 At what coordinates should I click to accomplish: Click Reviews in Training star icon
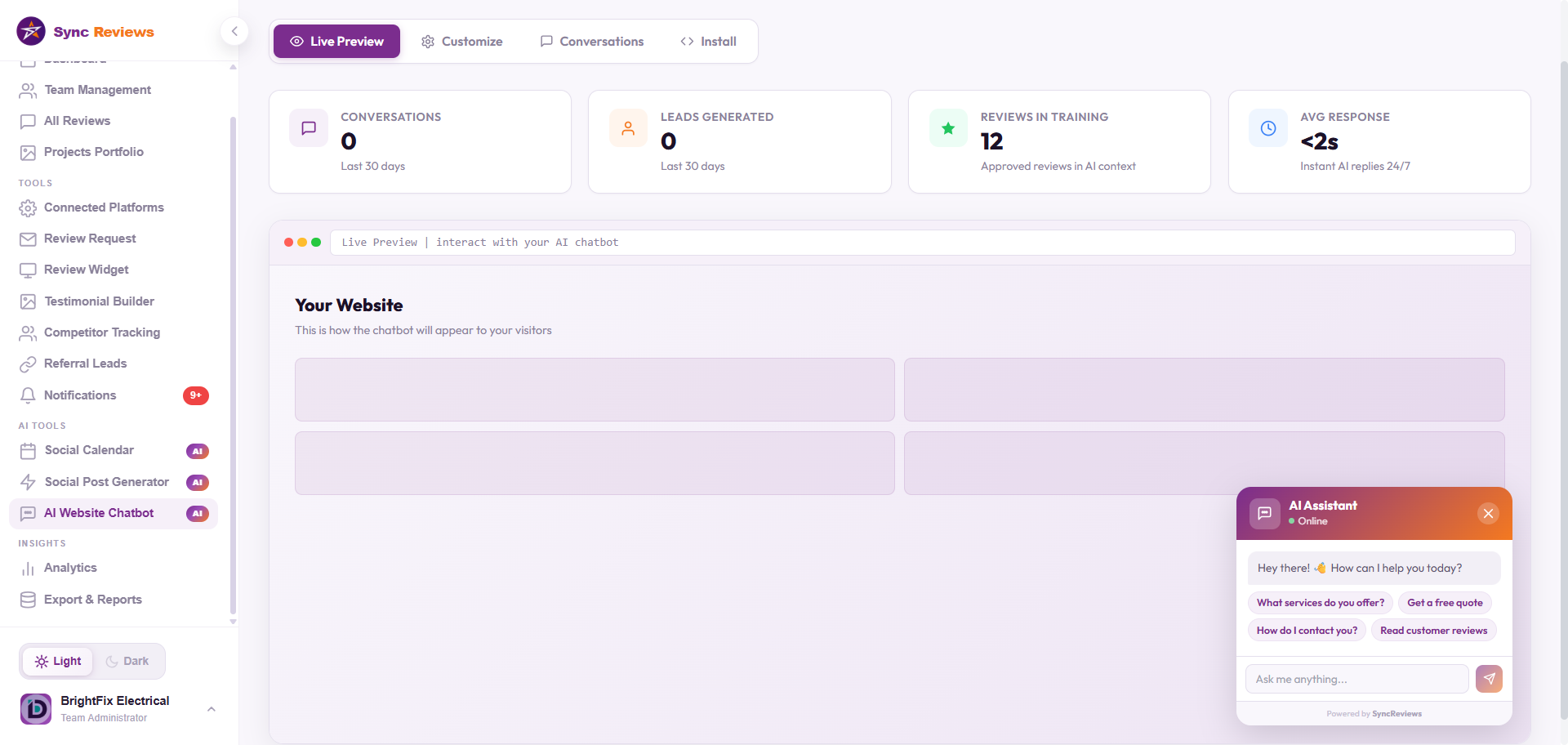[948, 128]
